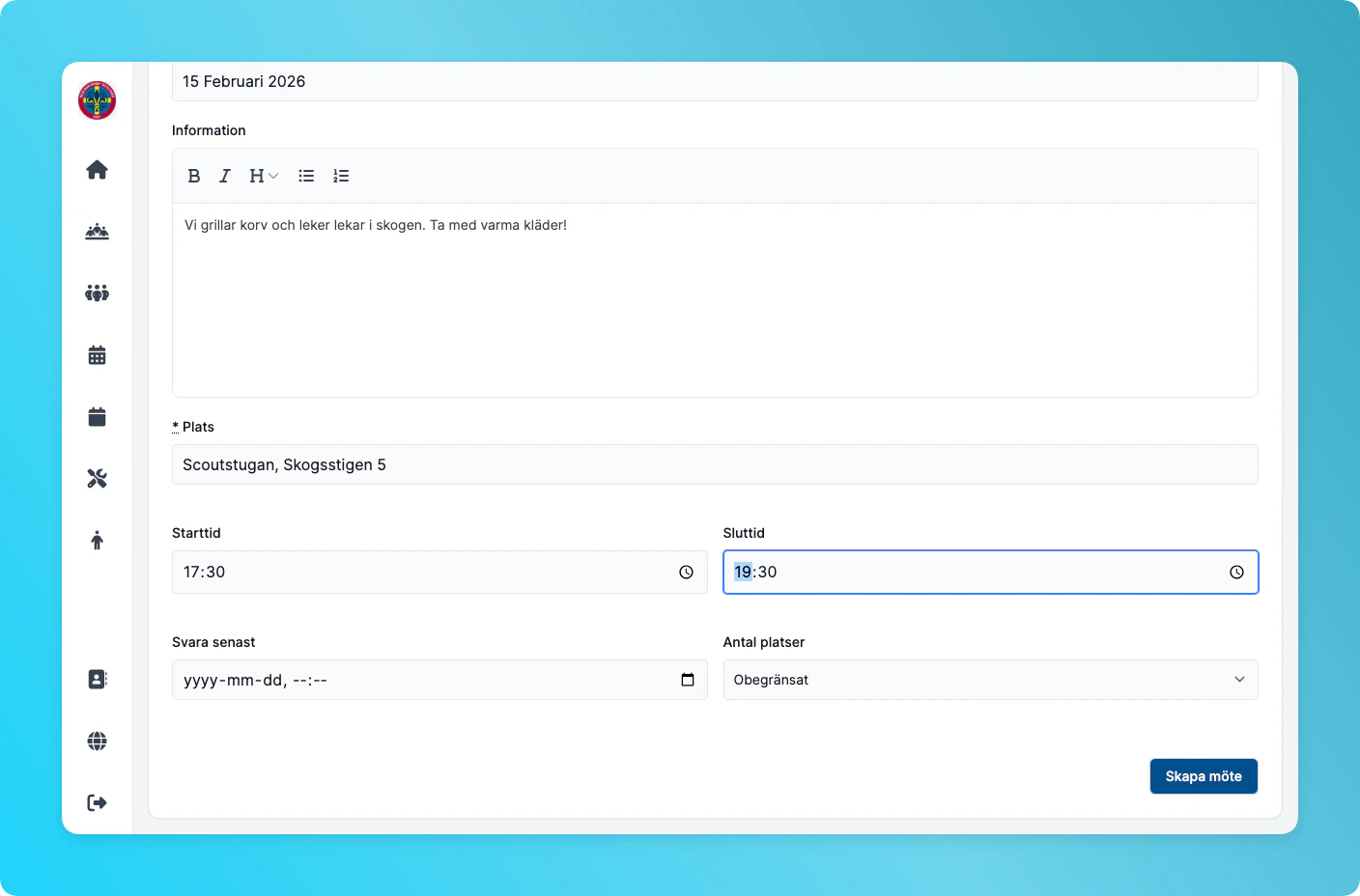Go to the home page icon

98,170
